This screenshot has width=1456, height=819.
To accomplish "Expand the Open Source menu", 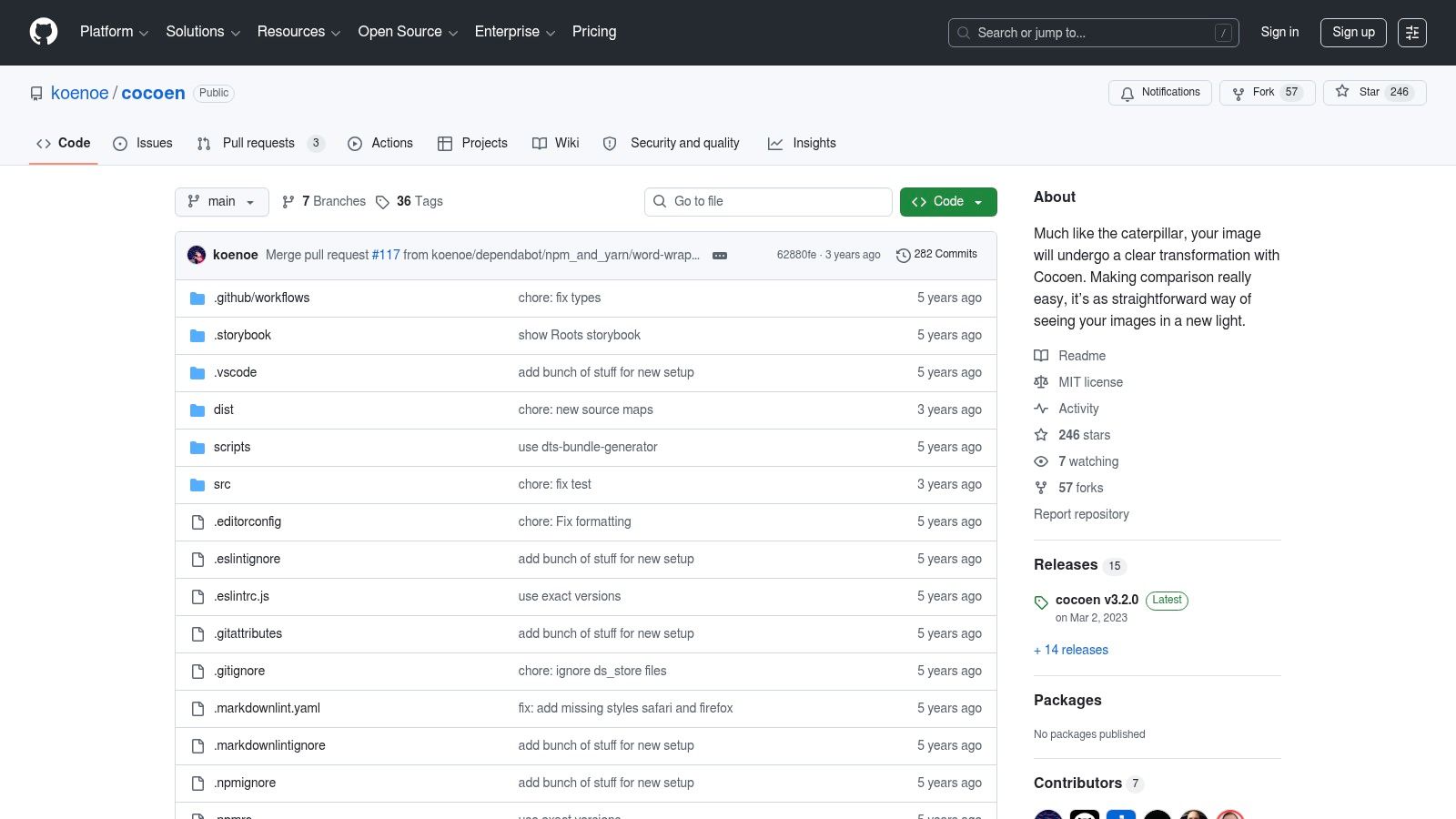I will (x=408, y=32).
